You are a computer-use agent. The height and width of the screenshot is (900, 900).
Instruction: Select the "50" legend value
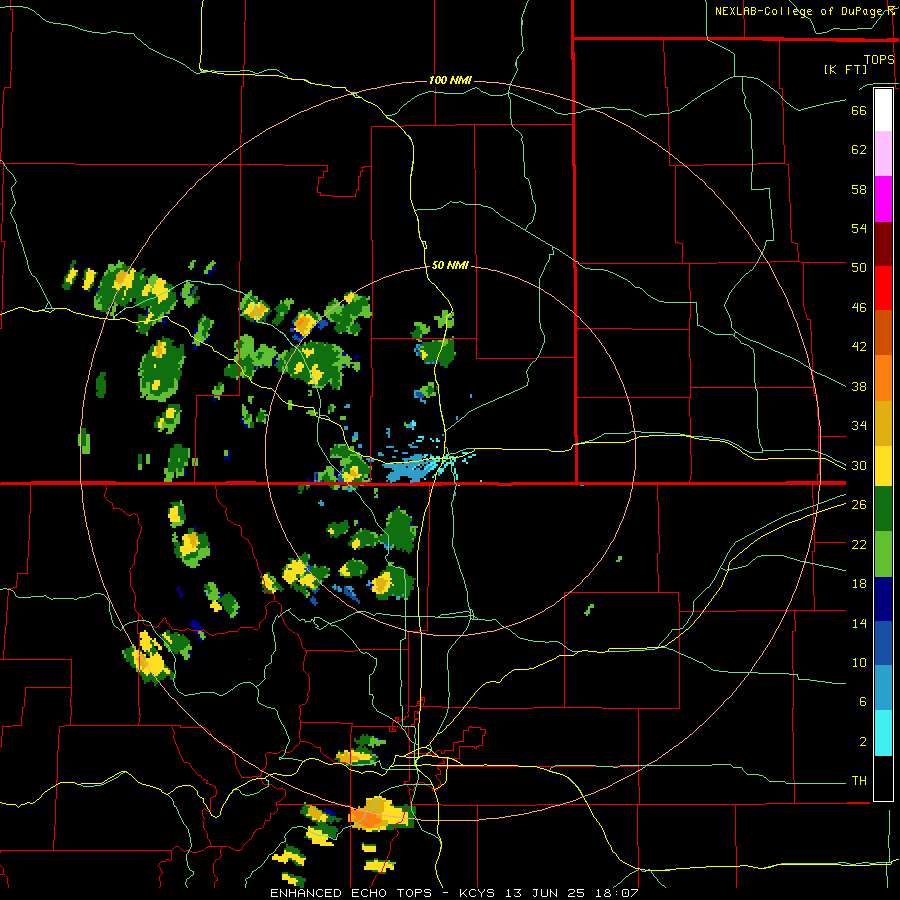(x=859, y=268)
